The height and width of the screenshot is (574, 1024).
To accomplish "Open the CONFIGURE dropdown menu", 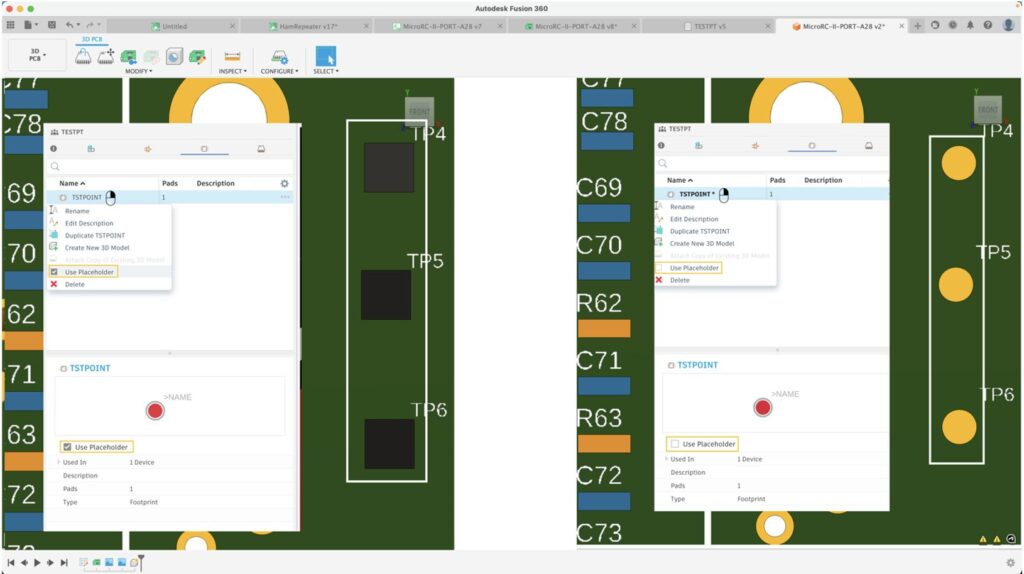I will (x=280, y=71).
